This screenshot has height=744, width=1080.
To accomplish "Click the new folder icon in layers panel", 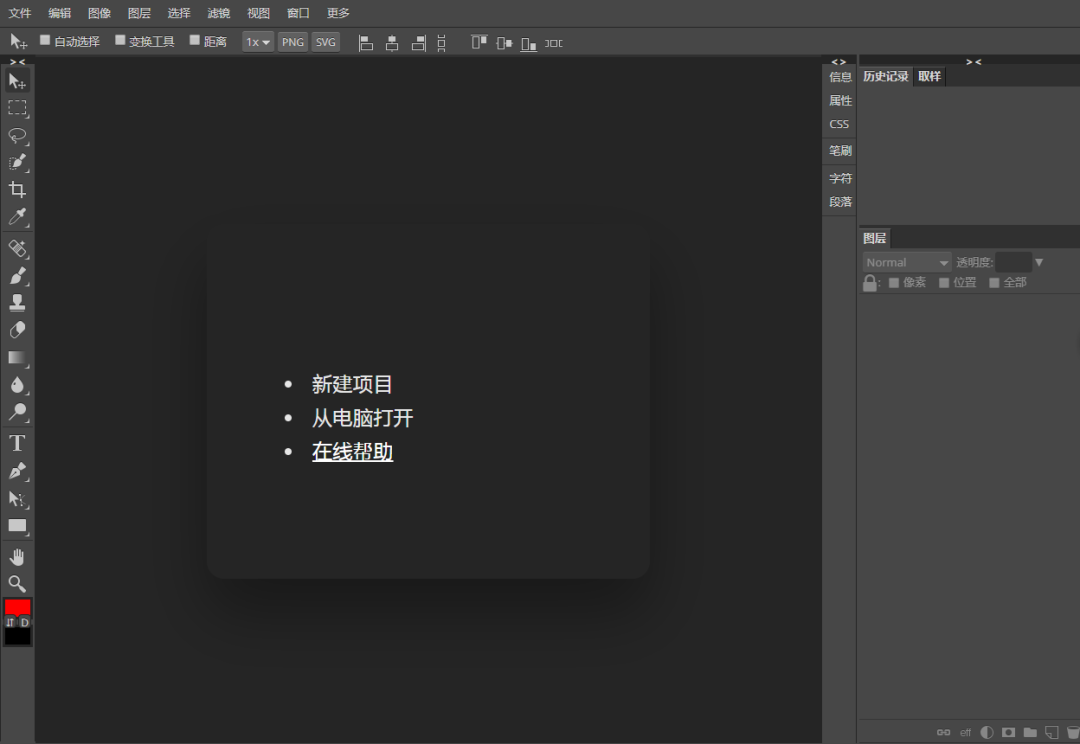I will click(1030, 732).
